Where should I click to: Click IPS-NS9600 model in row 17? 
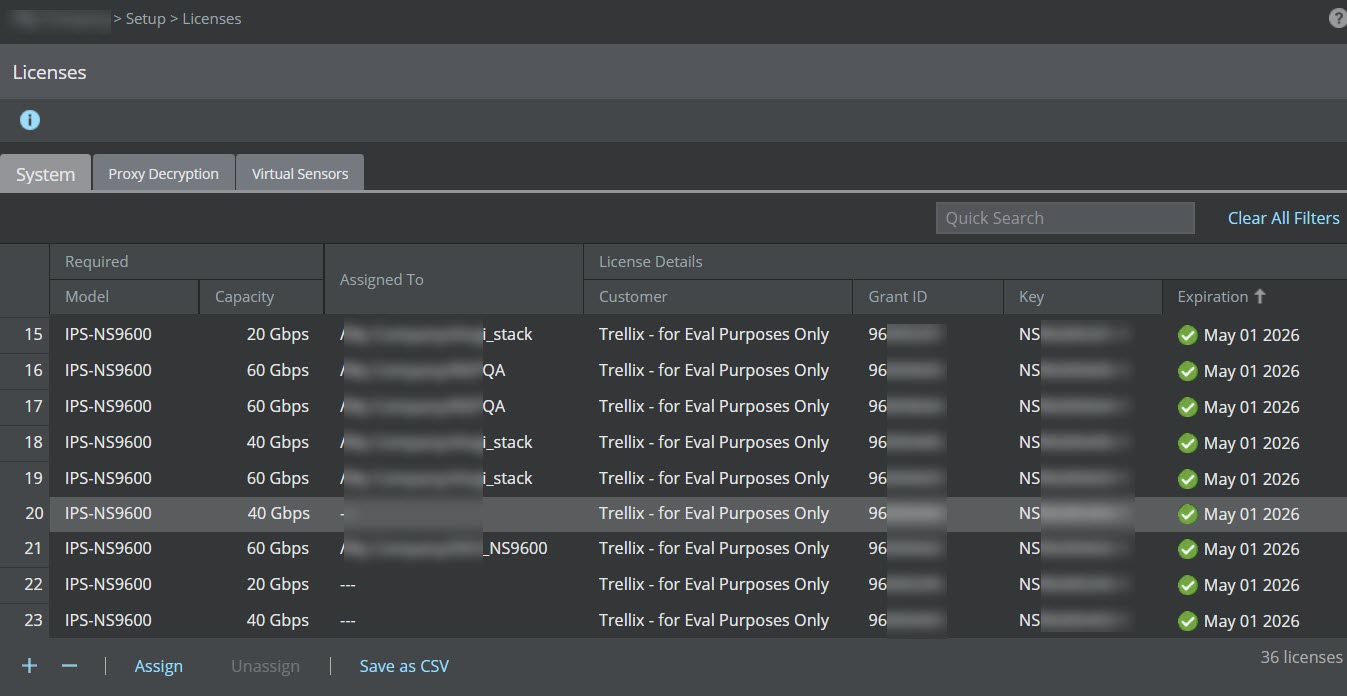108,406
